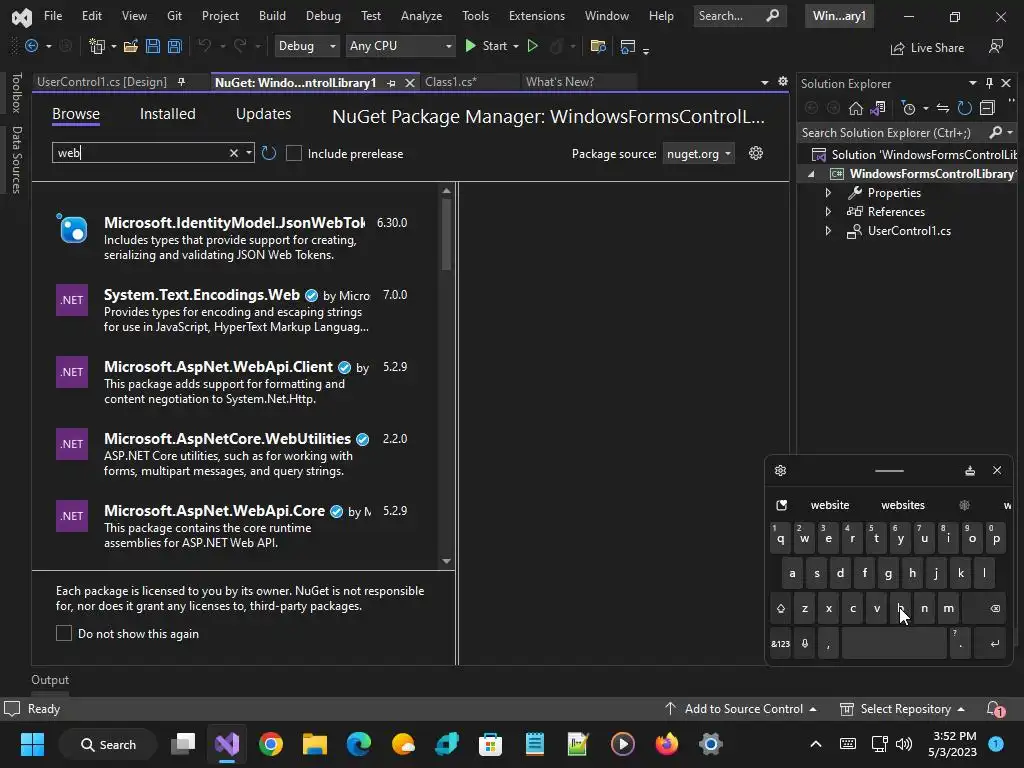The height and width of the screenshot is (768, 1024).
Task: Toggle pin on the NuGet document tab
Action: pyautogui.click(x=391, y=83)
